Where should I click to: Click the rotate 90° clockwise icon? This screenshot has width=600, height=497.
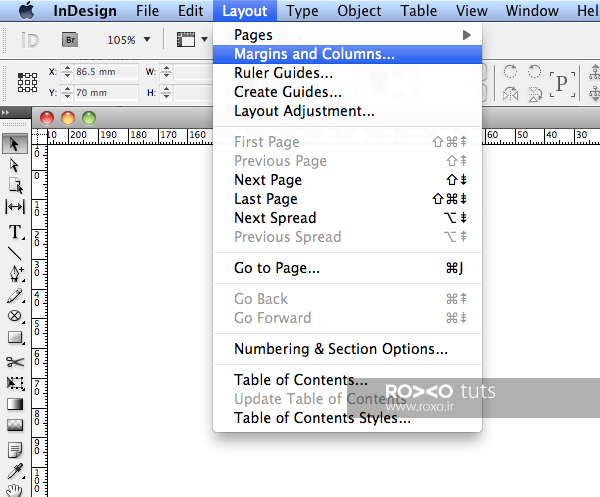(510, 71)
